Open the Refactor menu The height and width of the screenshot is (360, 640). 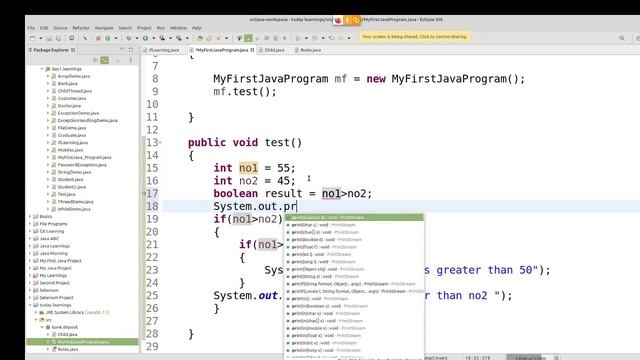coord(81,28)
